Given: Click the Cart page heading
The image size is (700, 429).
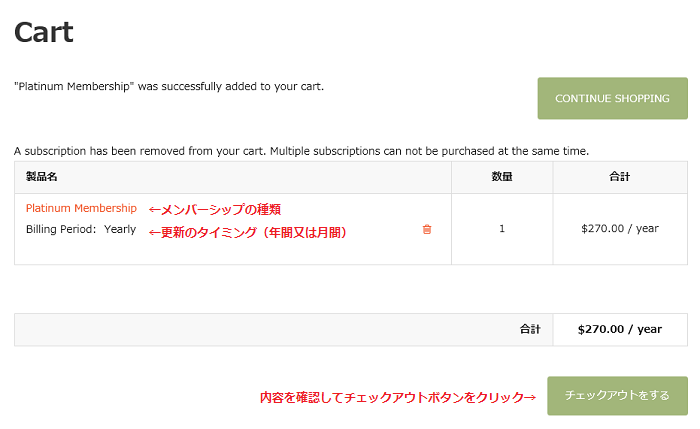Looking at the screenshot, I should click(x=44, y=33).
